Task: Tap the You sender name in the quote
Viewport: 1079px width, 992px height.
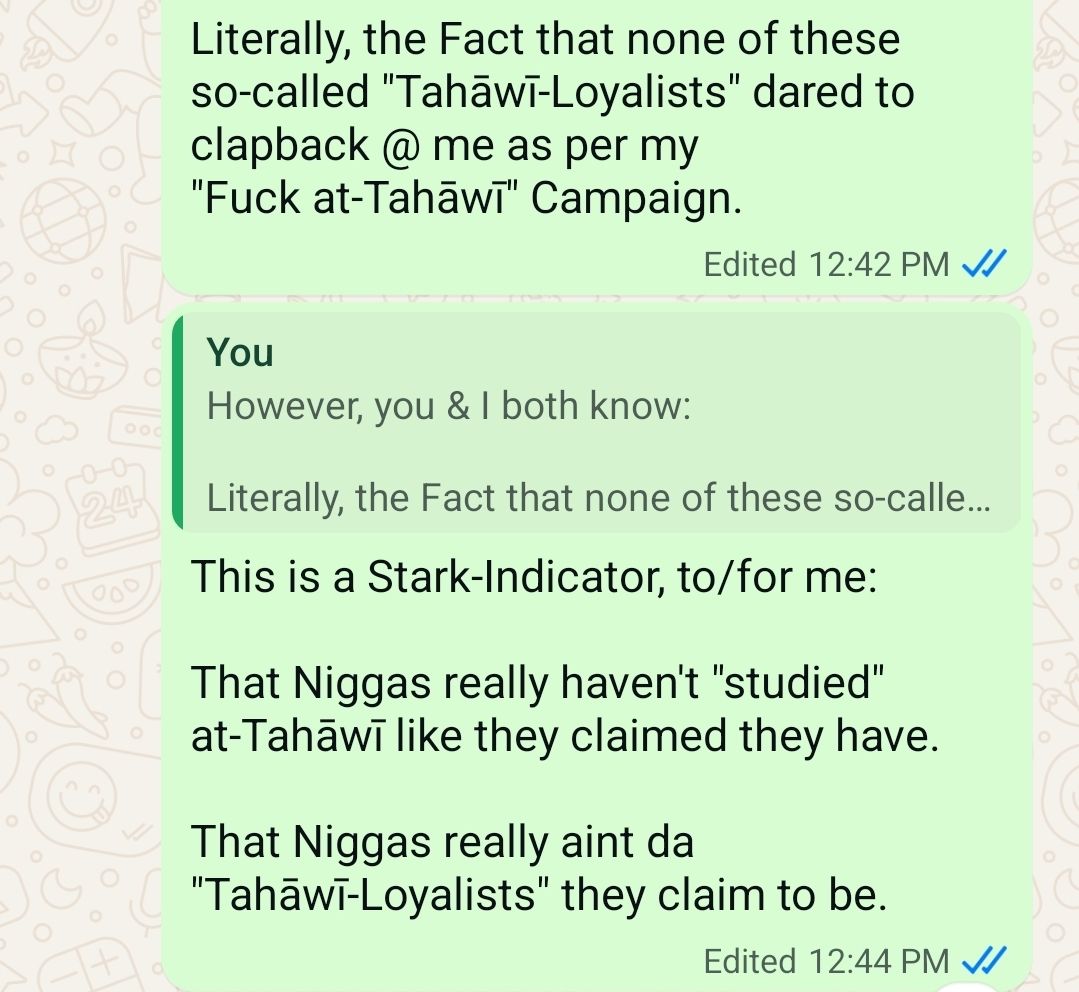Action: [x=239, y=352]
